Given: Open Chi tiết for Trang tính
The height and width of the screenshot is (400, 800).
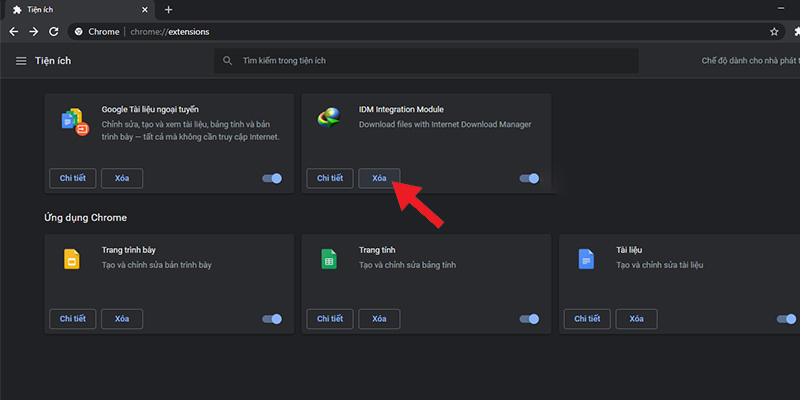Looking at the screenshot, I should [330, 319].
